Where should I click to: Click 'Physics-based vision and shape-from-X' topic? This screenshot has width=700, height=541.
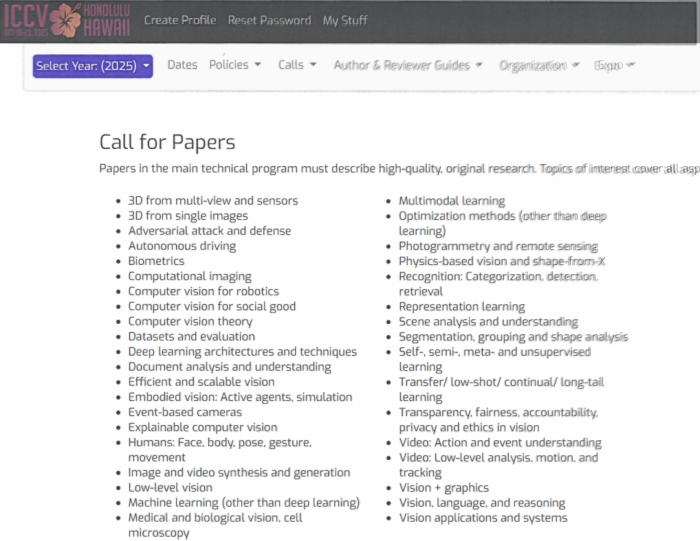(x=502, y=261)
